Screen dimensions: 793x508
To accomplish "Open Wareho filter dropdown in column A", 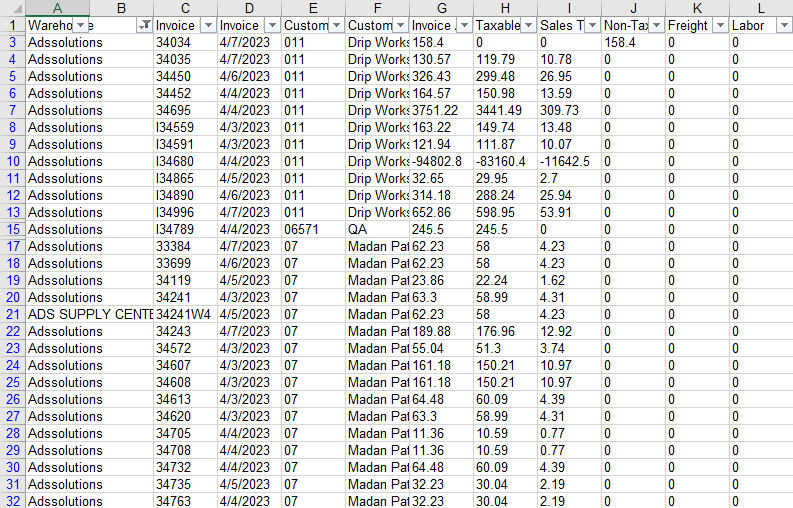I will (80, 25).
